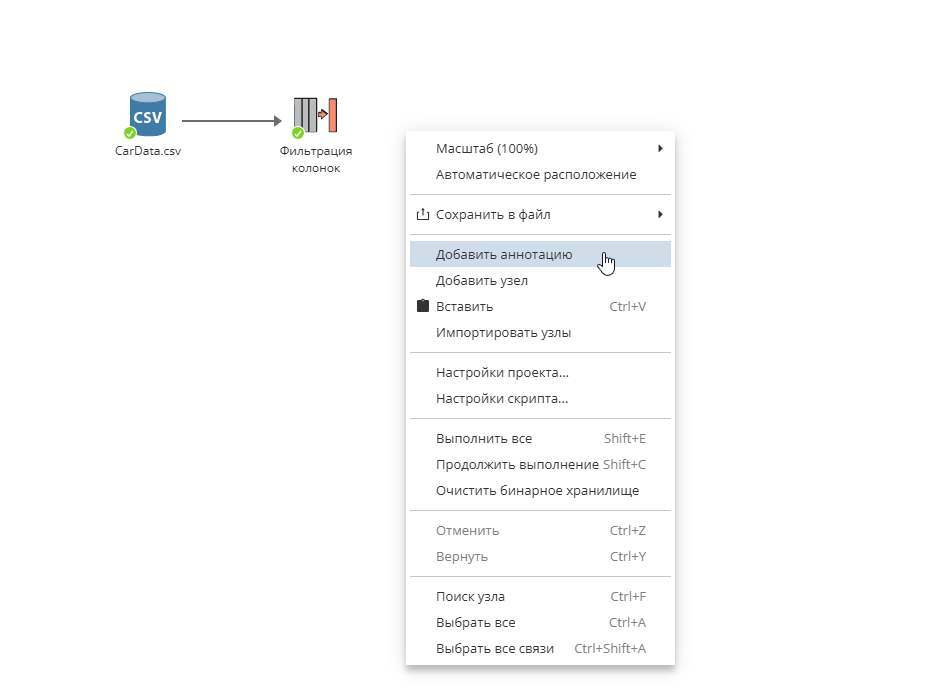Screen dimensions: 935x698
Task: Click the green status check on CSV node
Action: point(130,133)
